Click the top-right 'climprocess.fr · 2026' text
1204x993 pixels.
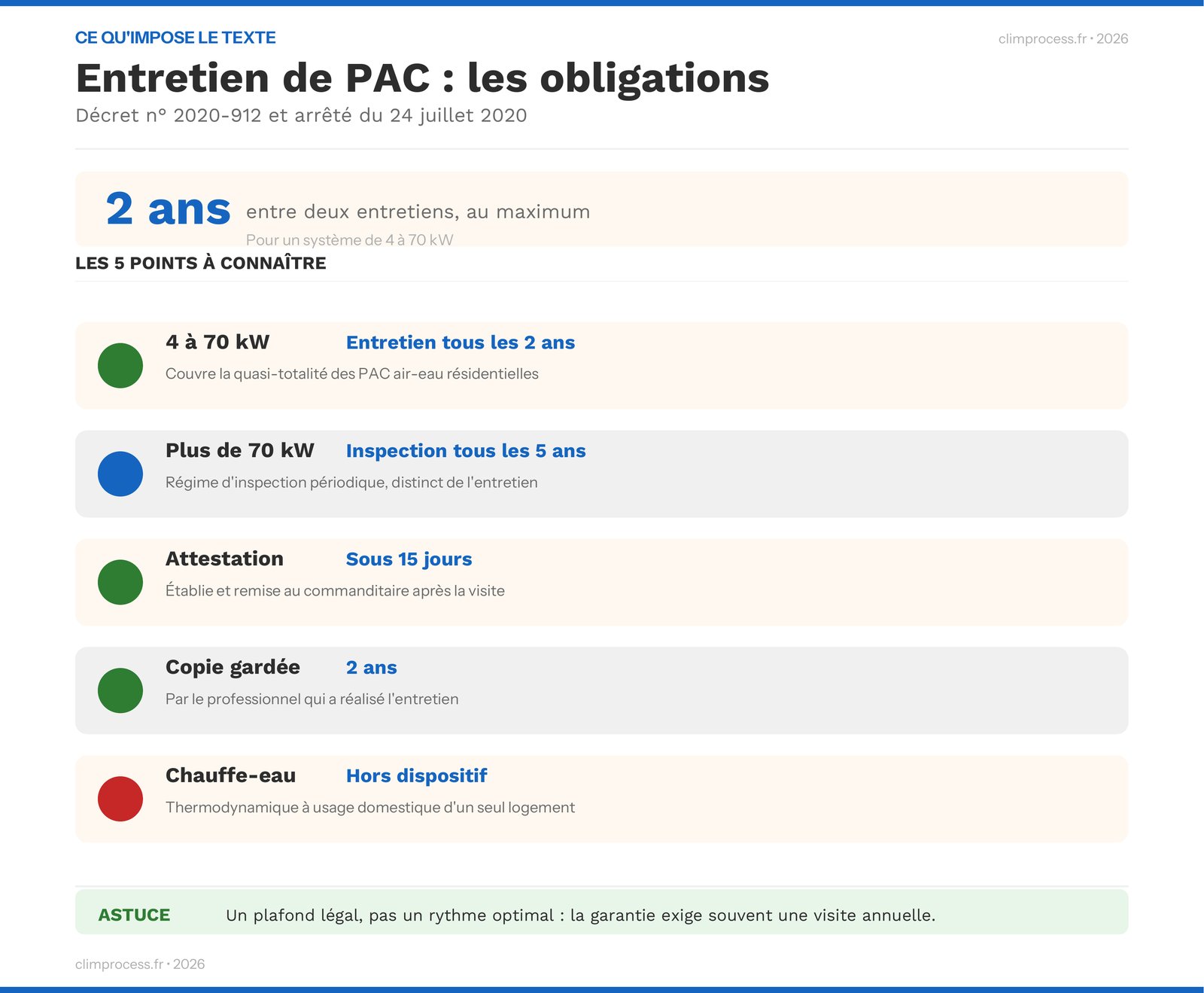1063,39
